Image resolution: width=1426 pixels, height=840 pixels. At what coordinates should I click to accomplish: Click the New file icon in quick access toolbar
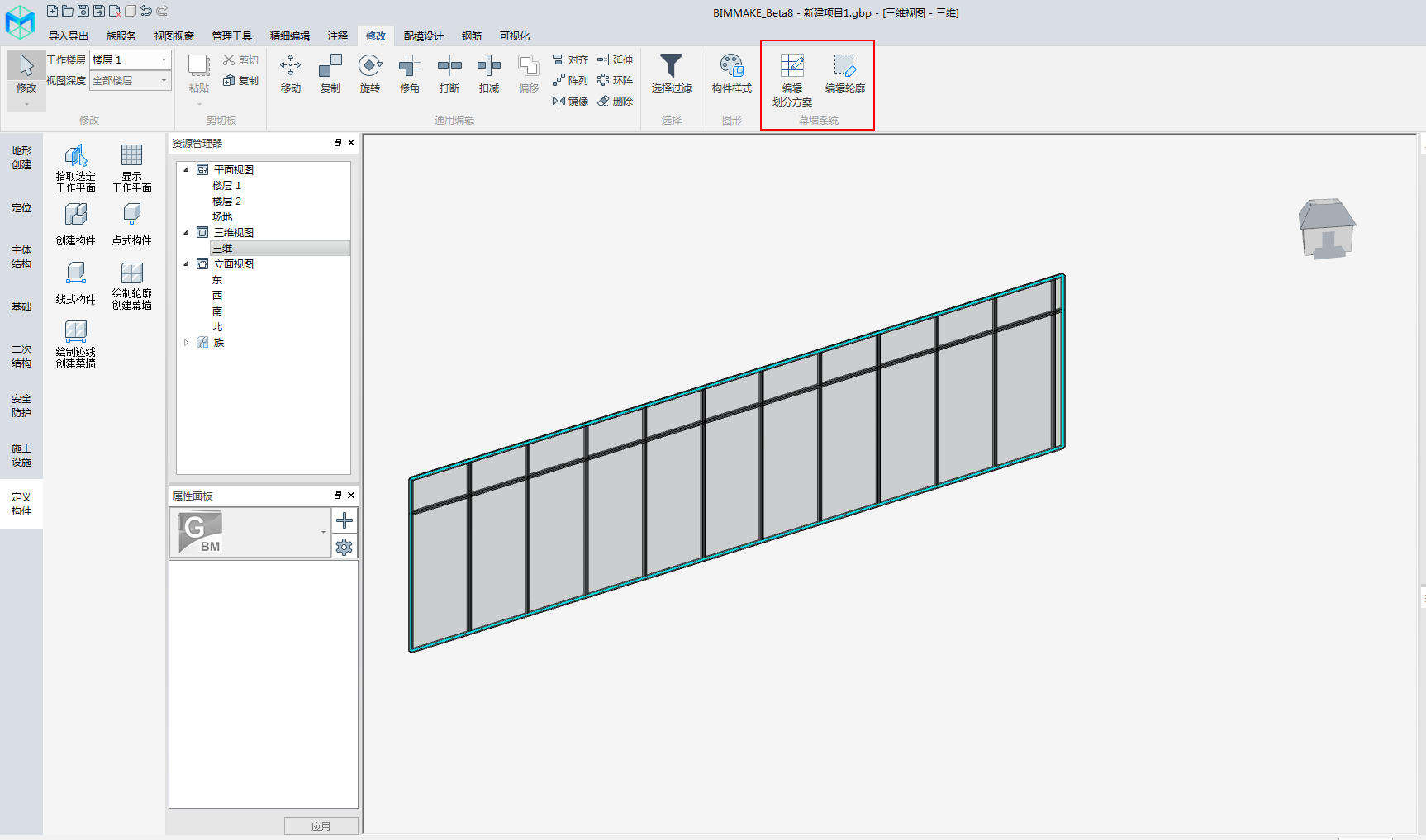53,11
